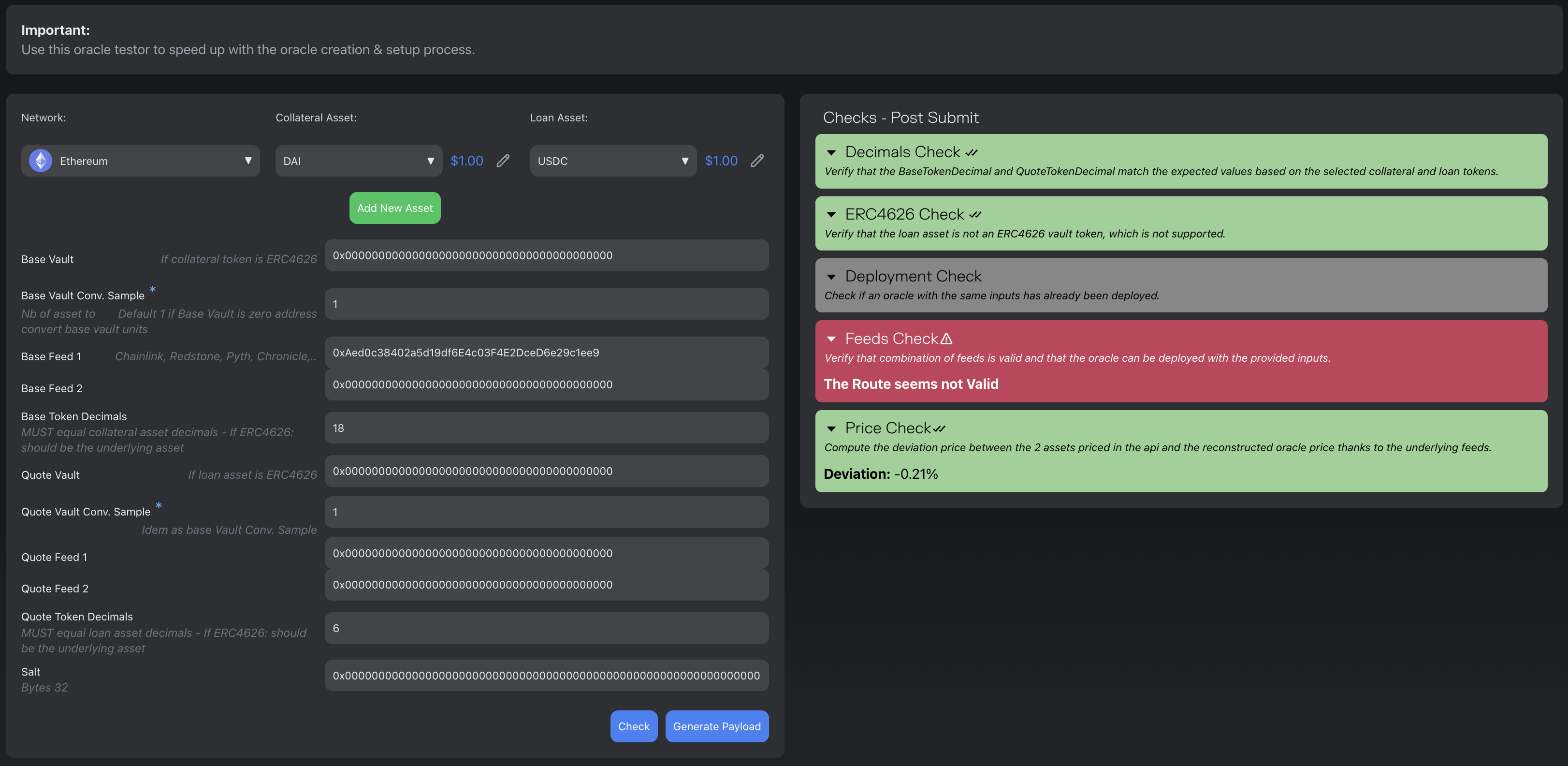
Task: Collapse the Deployment Check section
Action: point(831,277)
